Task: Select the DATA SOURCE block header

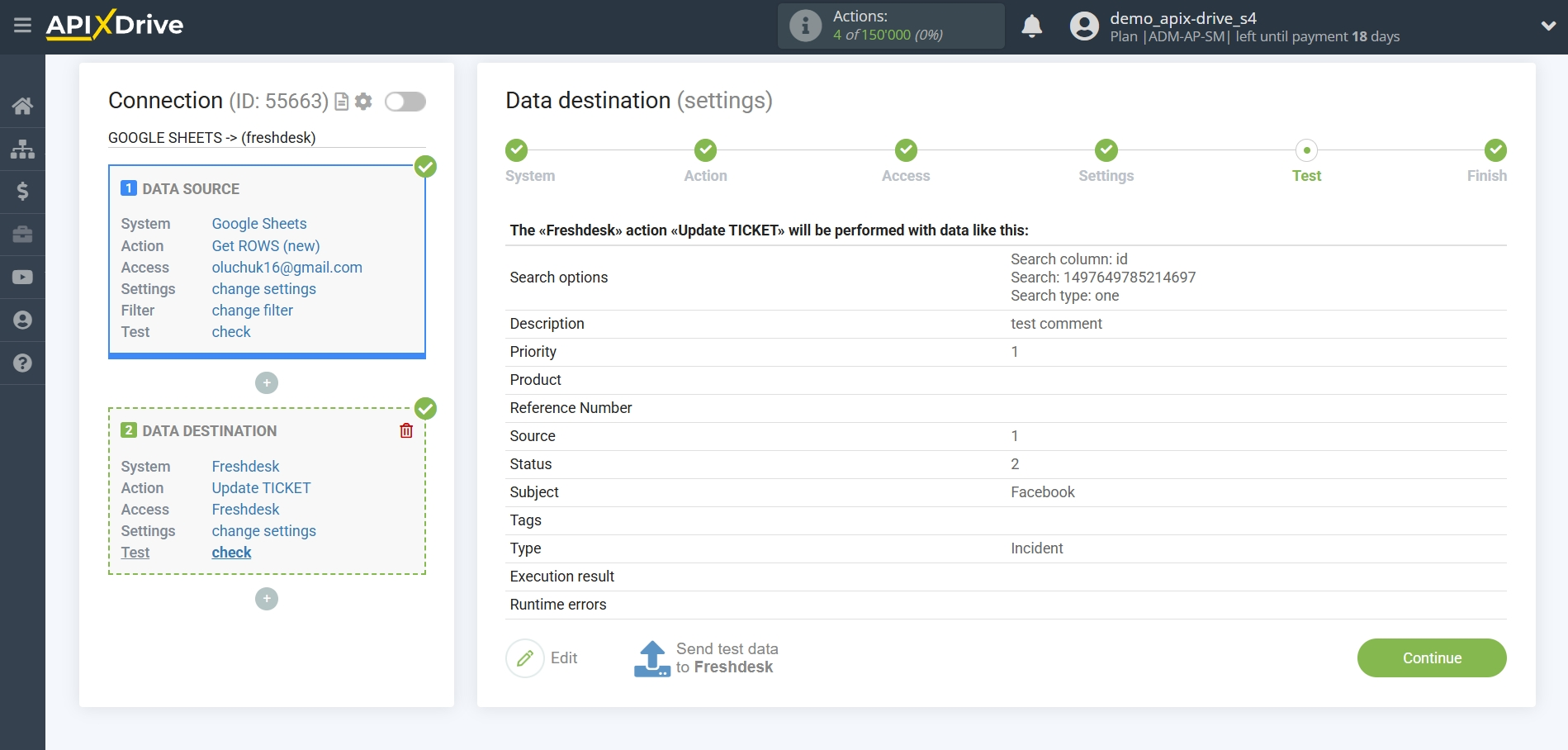Action: point(191,189)
